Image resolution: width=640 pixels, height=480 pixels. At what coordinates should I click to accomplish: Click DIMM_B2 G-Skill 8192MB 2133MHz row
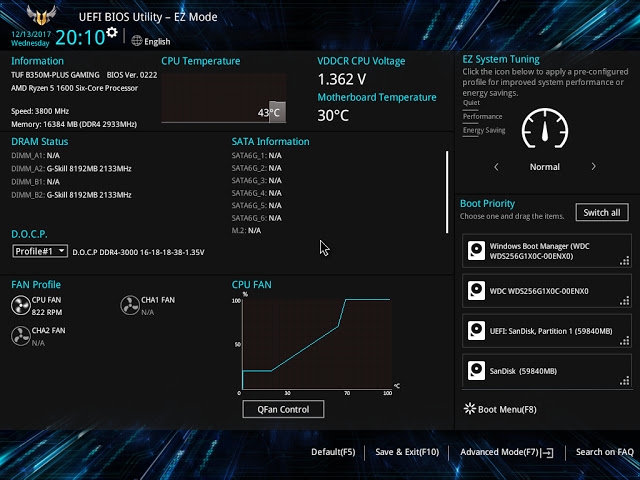pyautogui.click(x=71, y=195)
